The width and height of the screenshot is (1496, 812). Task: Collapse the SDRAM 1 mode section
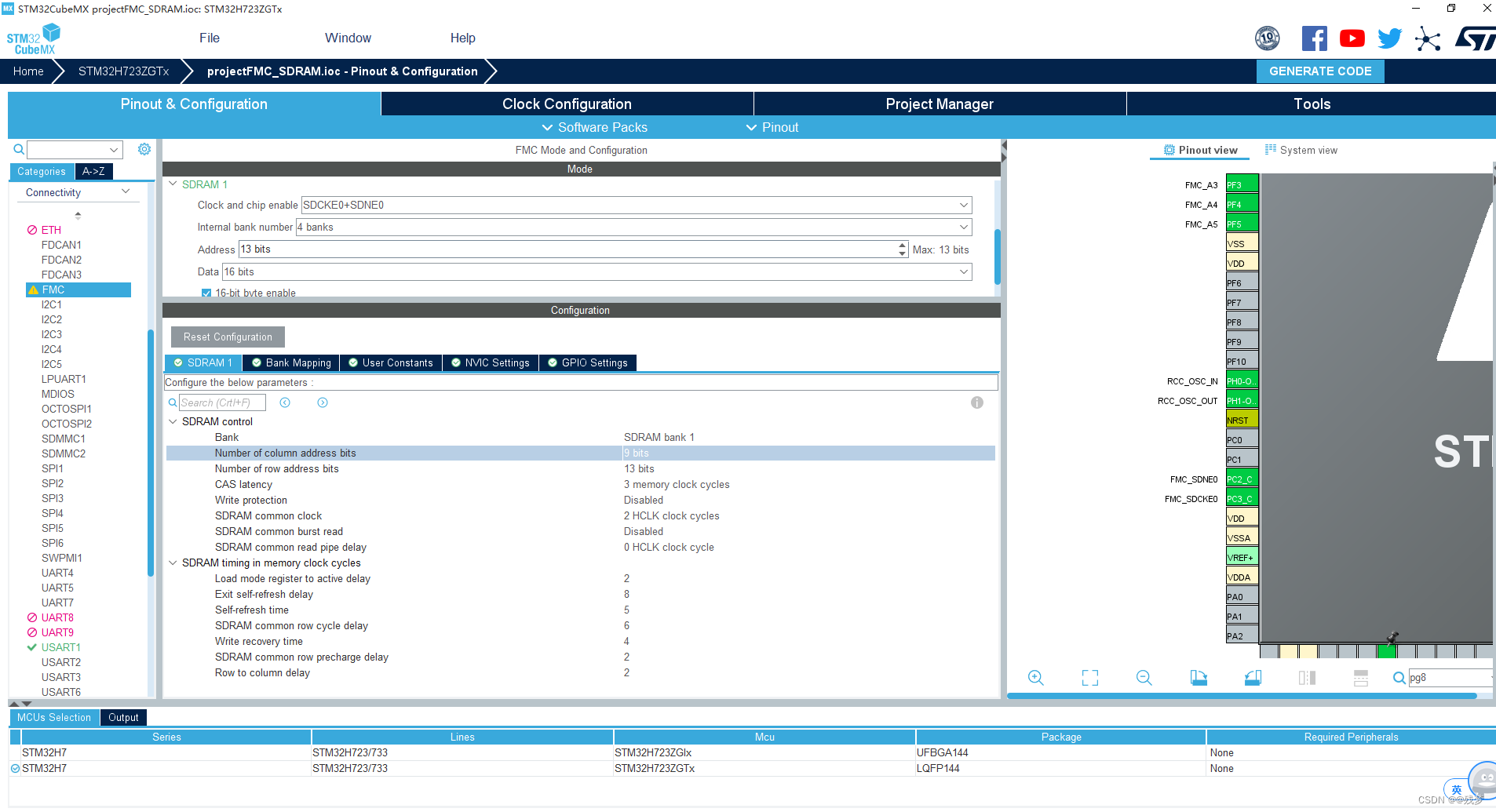173,184
